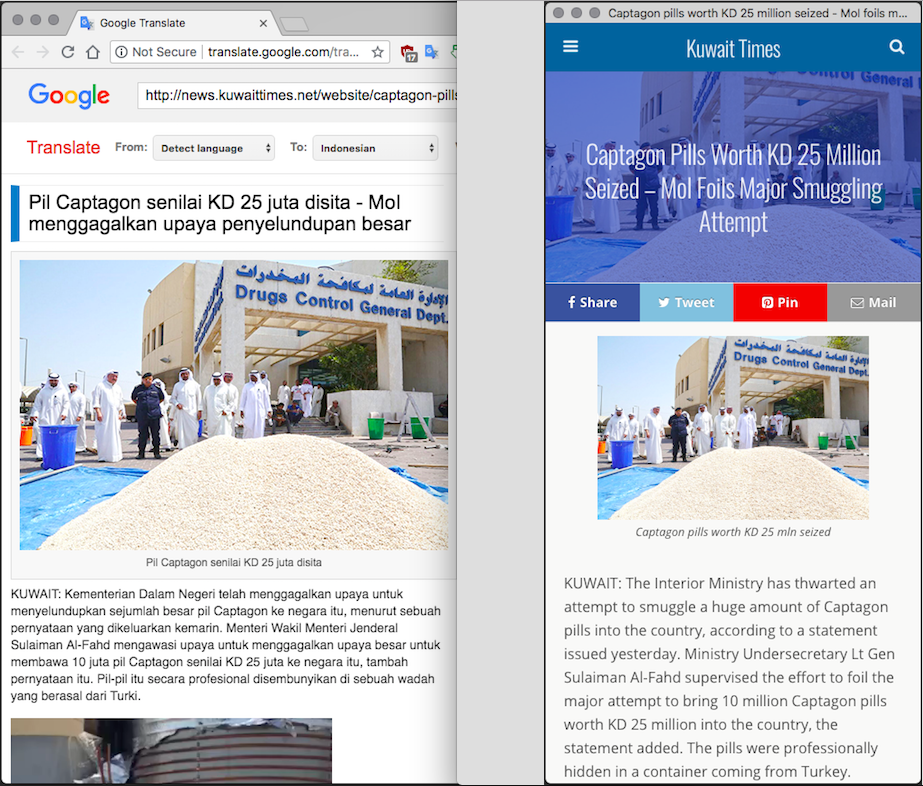Open a new tab in Chrome
Screen dimensions: 923x786
293,24
